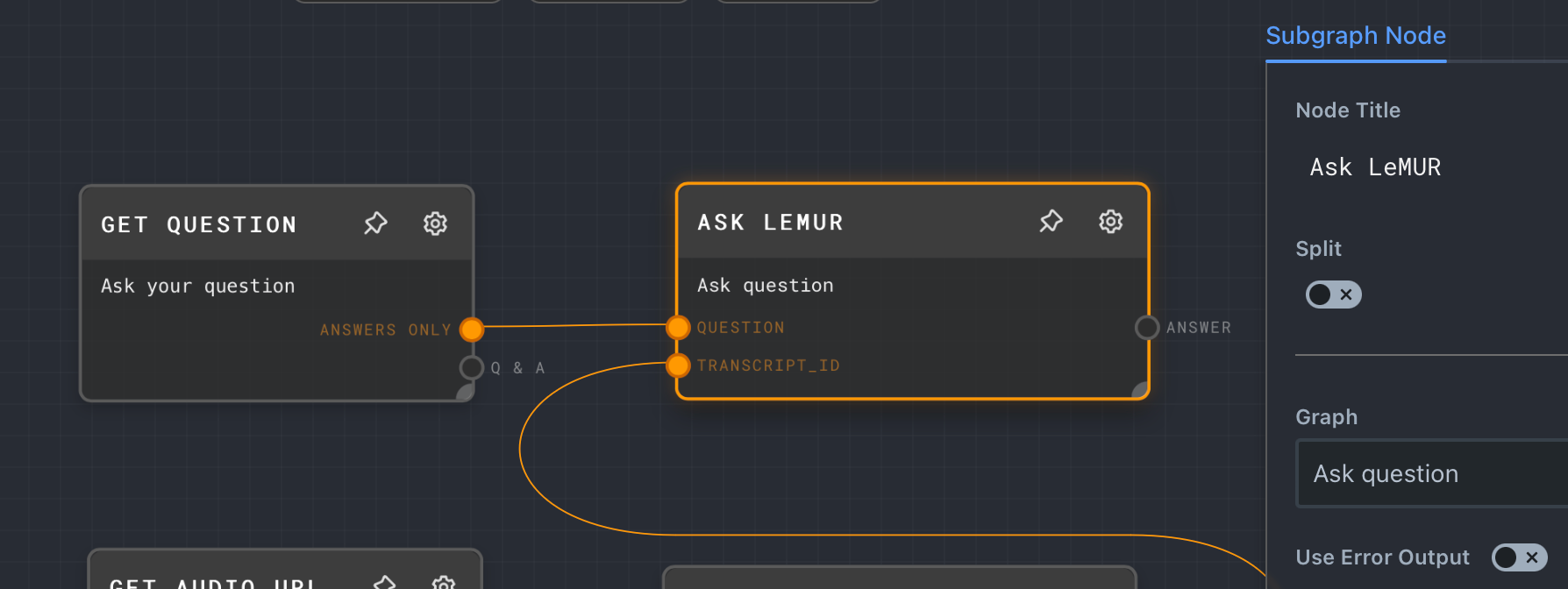This screenshot has height=589, width=1568.
Task: Click 'Ask question' text in Ask LeMUR node
Action: [x=766, y=286]
